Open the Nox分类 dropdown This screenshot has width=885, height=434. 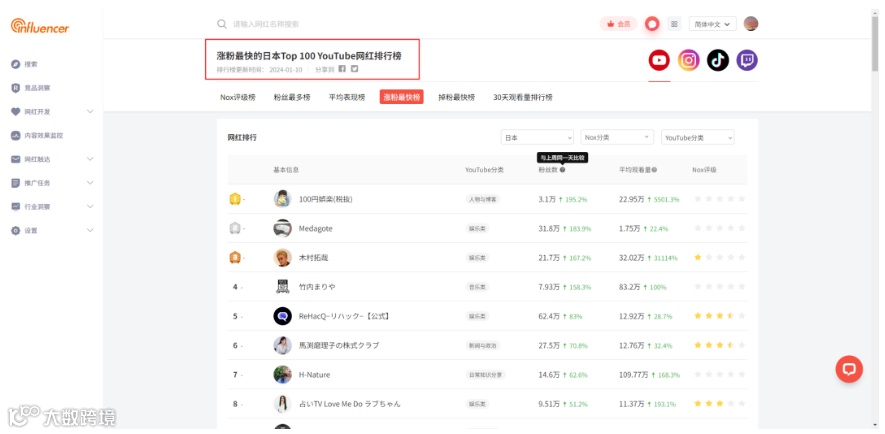click(x=617, y=137)
